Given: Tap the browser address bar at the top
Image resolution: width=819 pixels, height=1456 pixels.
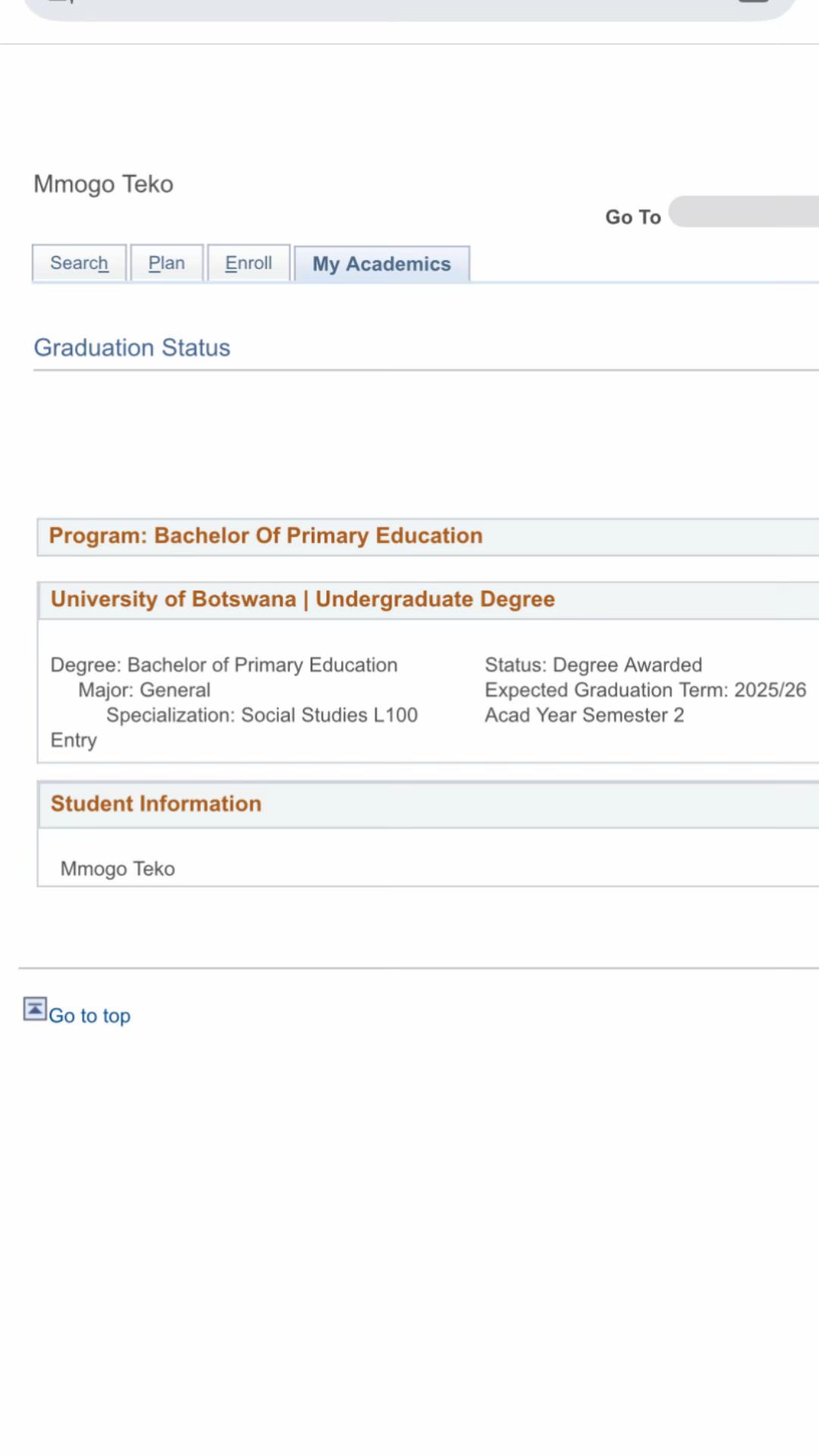Looking at the screenshot, I should pos(409,9).
